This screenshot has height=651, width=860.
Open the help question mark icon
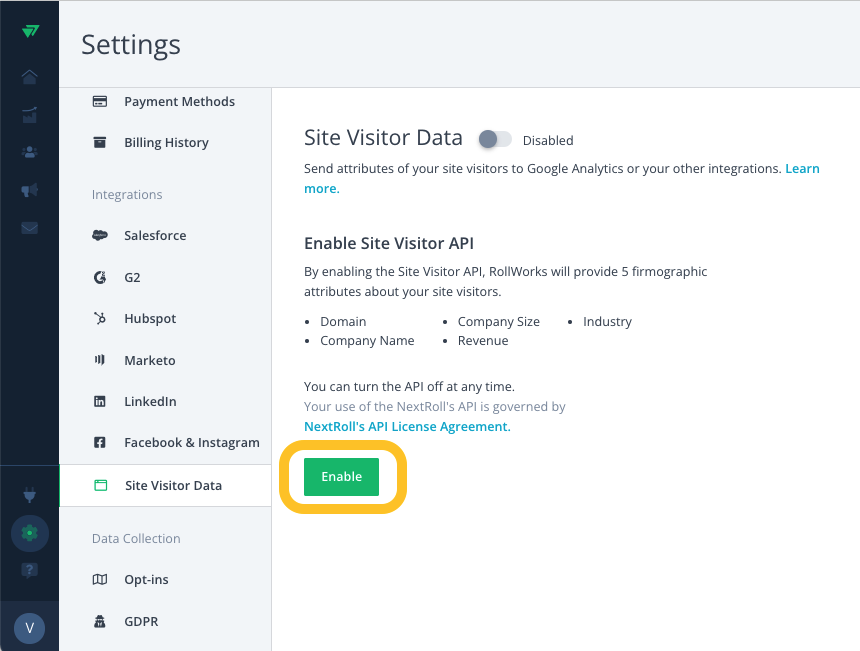(x=30, y=570)
